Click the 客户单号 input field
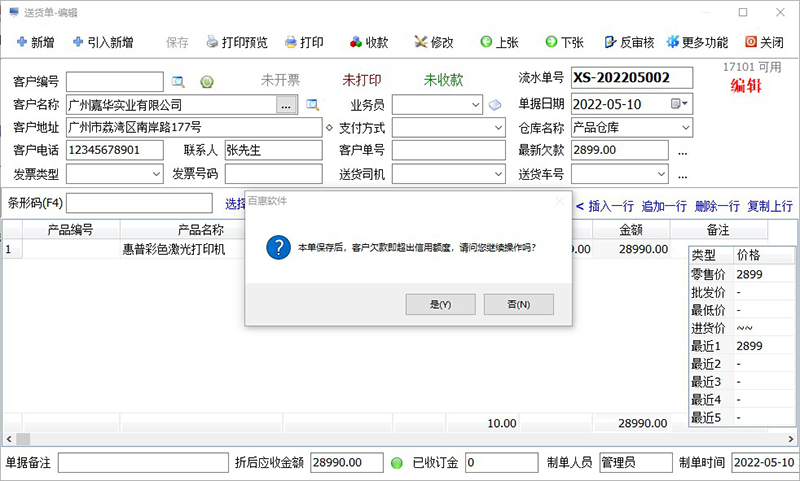 point(448,150)
